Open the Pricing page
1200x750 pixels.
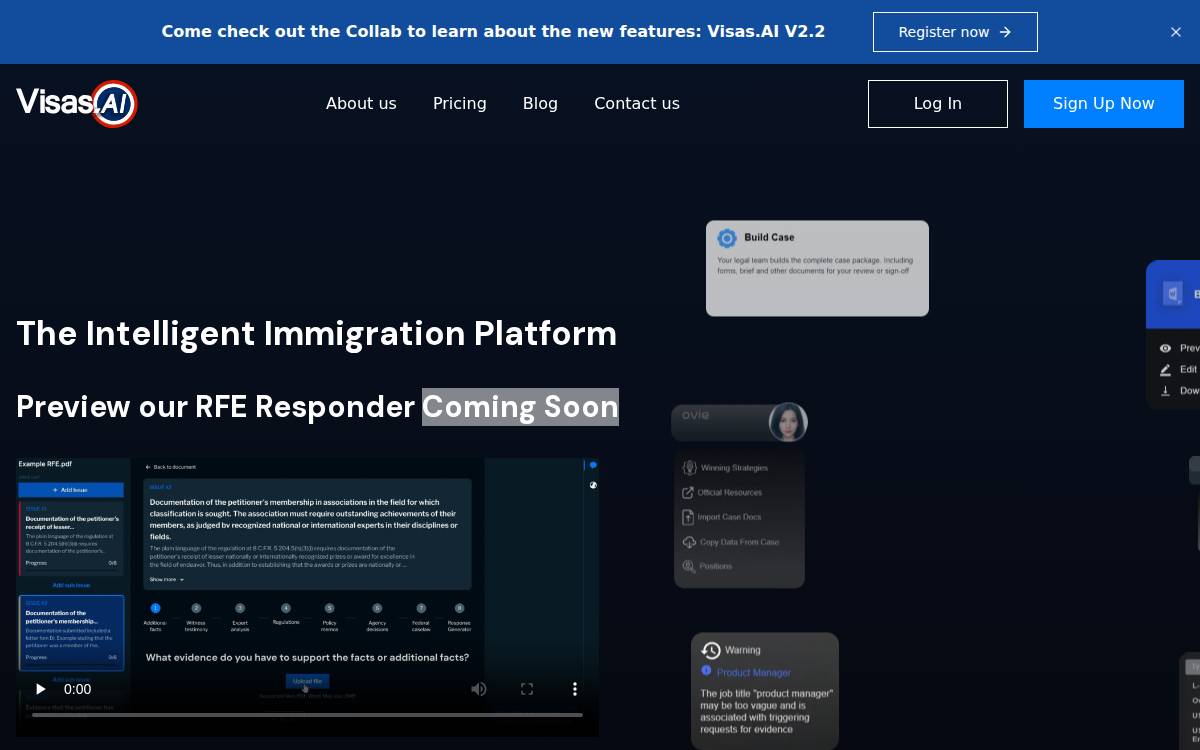point(460,104)
